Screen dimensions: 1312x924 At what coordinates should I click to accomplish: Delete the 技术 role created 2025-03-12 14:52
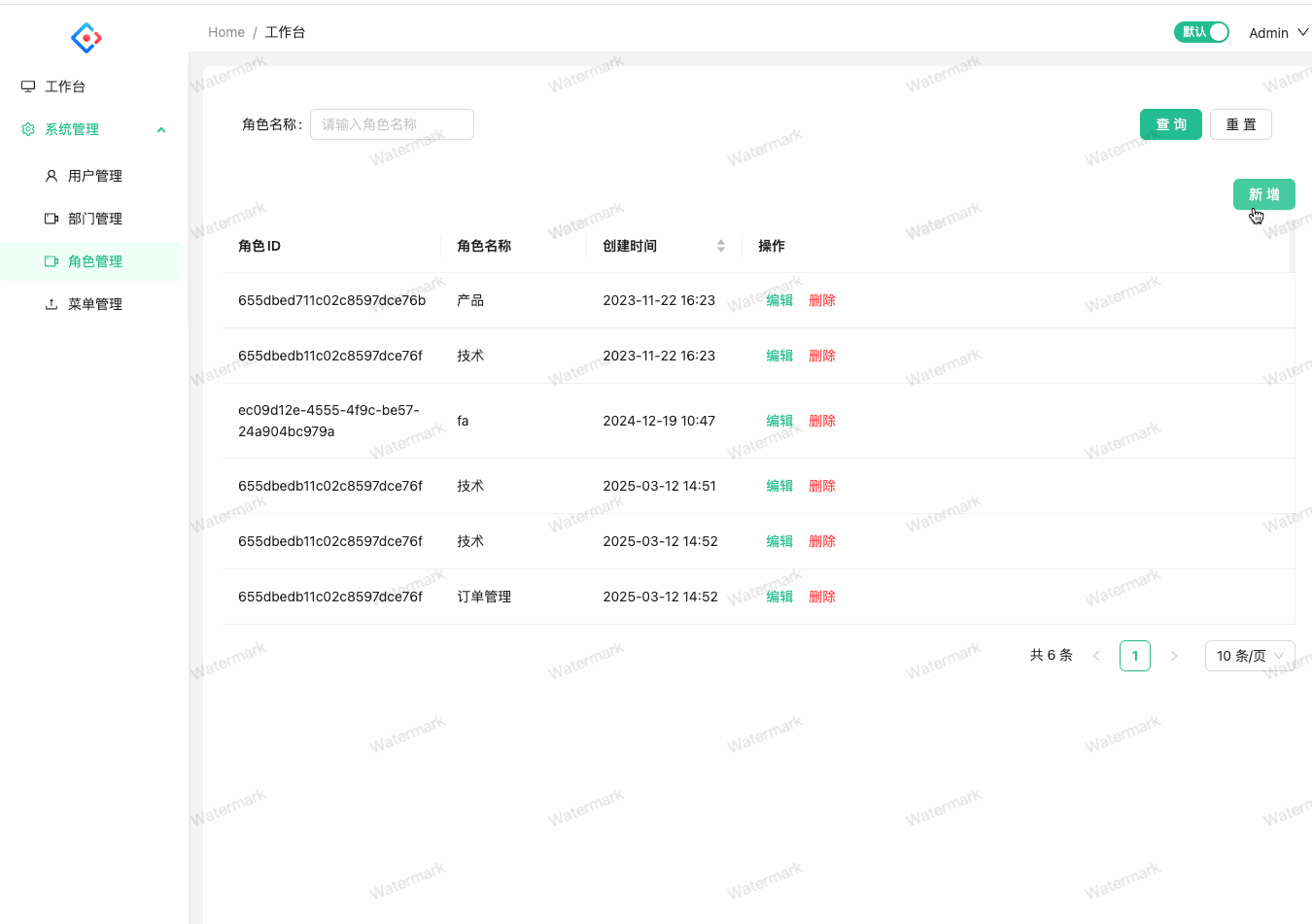[822, 541]
